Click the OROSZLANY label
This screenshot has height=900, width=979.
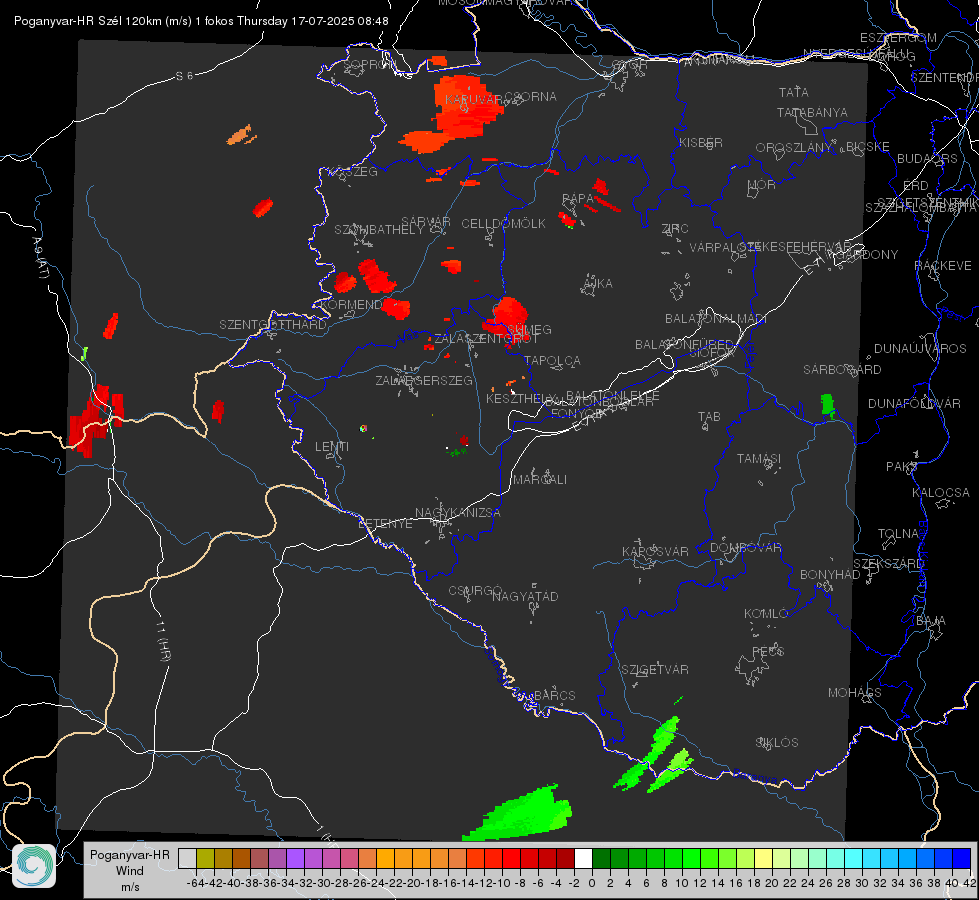794,147
